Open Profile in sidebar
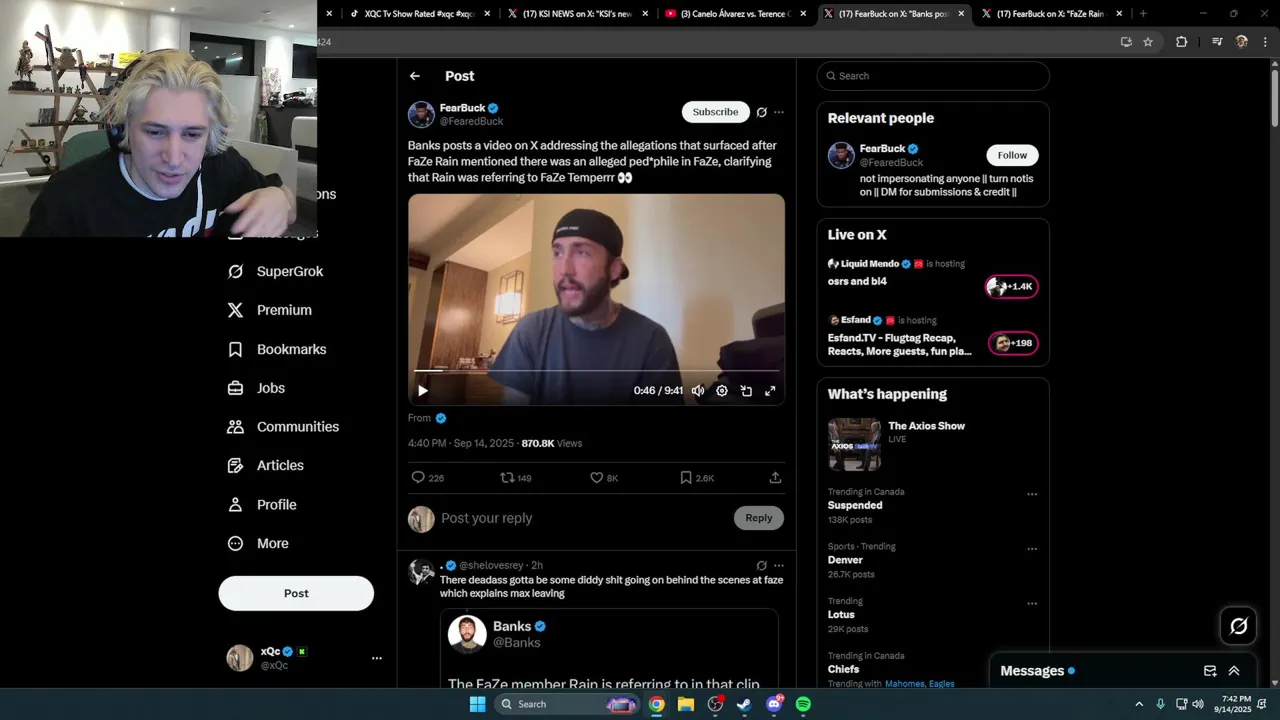Viewport: 1280px width, 720px height. (x=262, y=505)
